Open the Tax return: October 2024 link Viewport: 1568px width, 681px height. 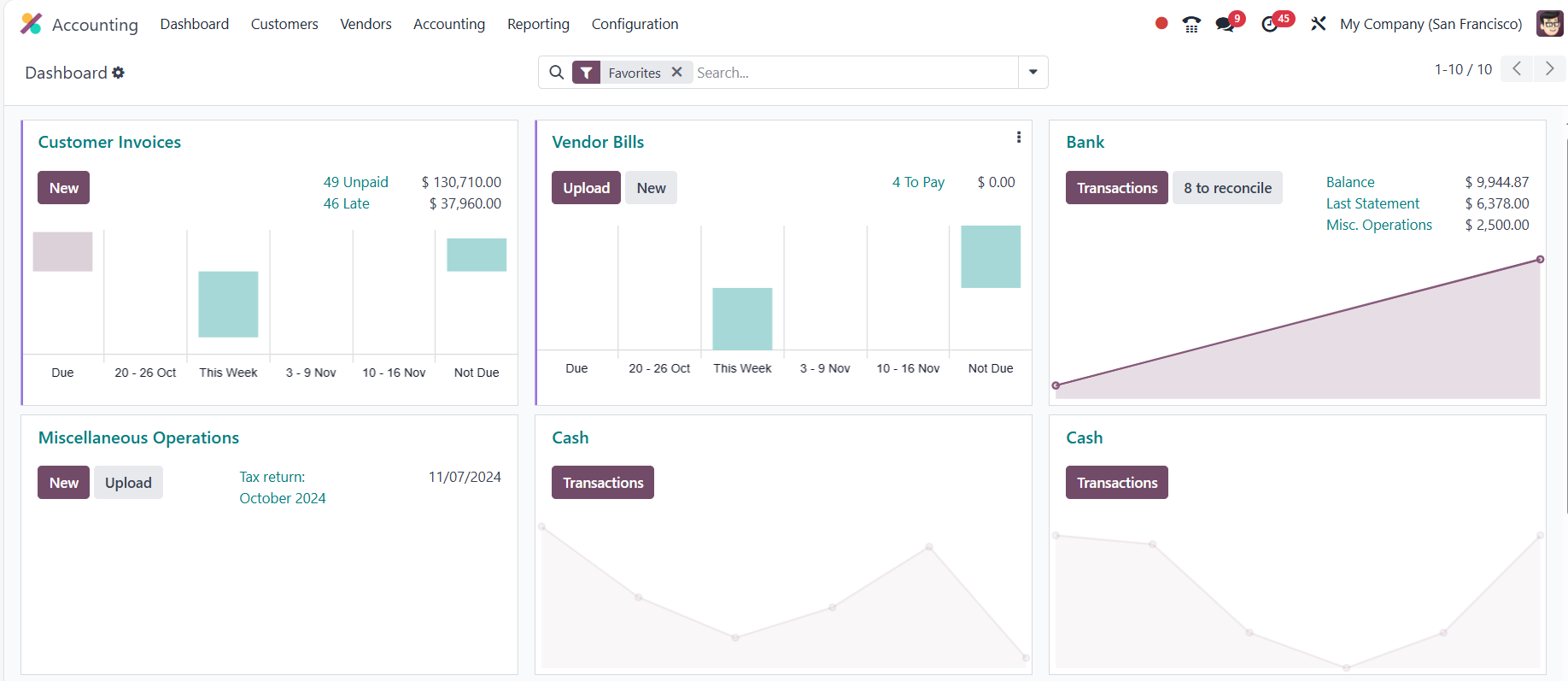[x=283, y=487]
